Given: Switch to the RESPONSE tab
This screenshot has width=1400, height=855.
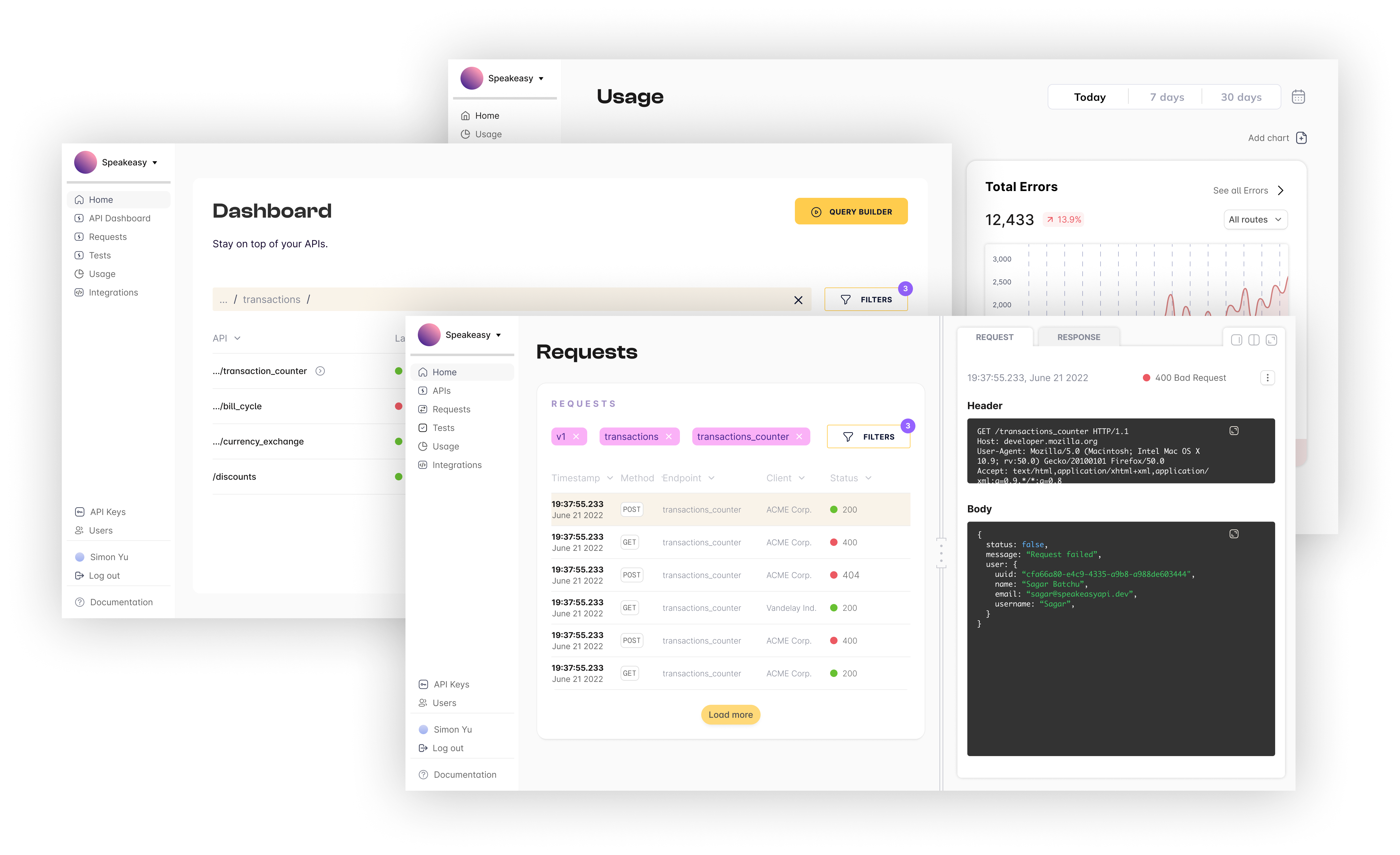Looking at the screenshot, I should pyautogui.click(x=1078, y=338).
